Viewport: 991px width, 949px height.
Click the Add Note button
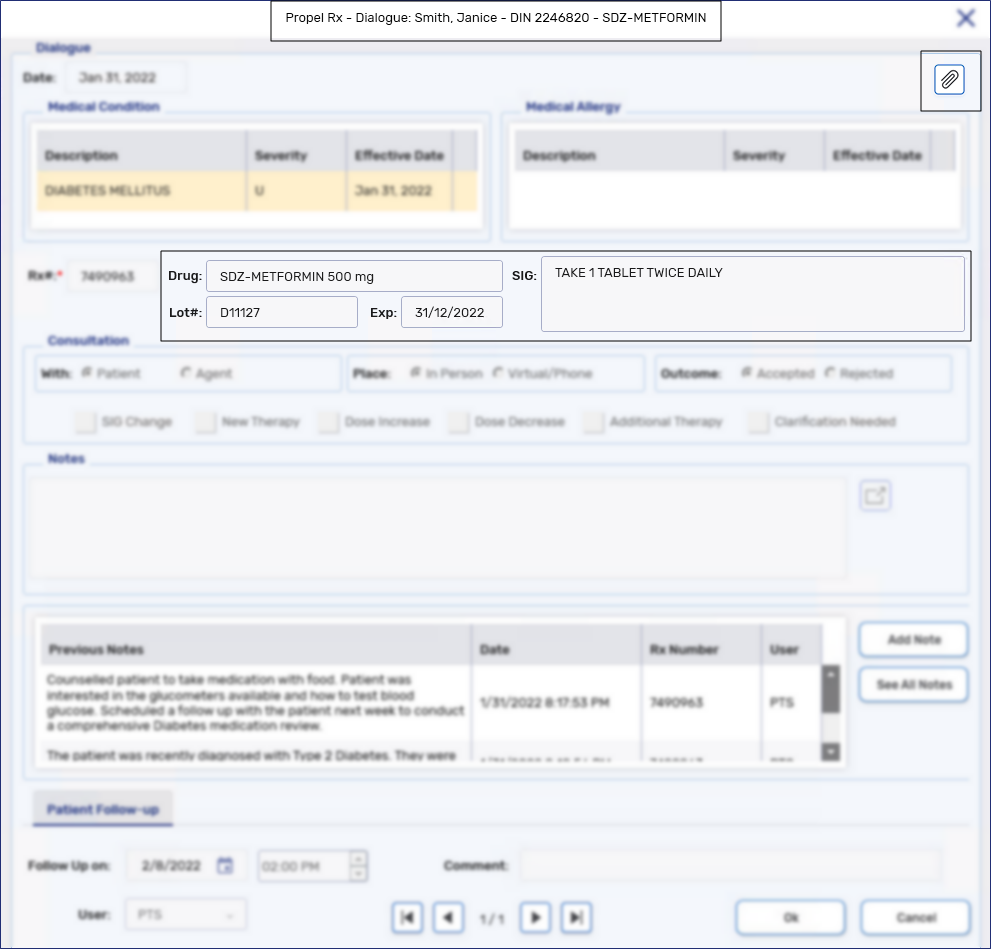pyautogui.click(x=912, y=639)
